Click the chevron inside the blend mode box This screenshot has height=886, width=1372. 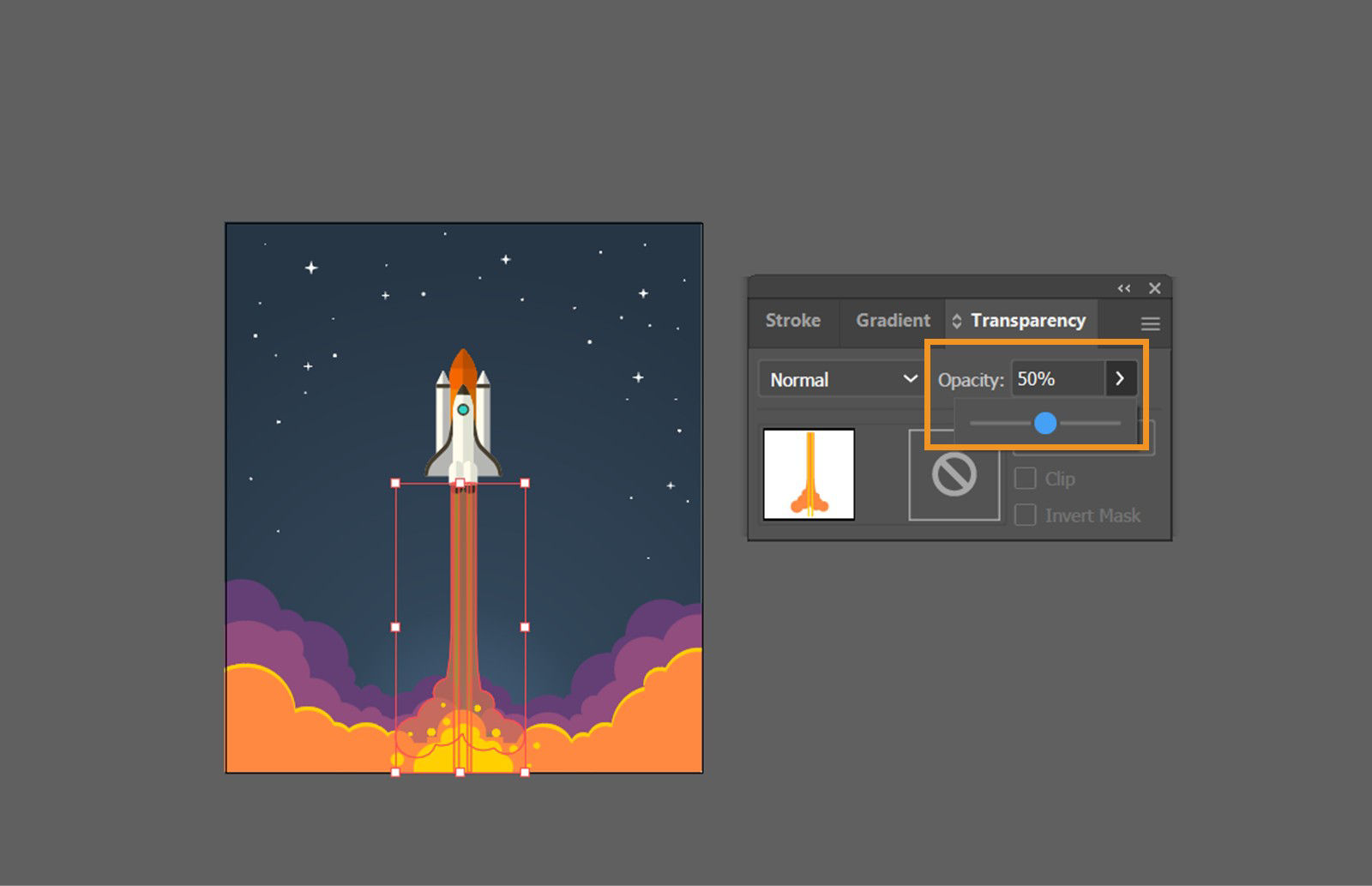coord(911,379)
